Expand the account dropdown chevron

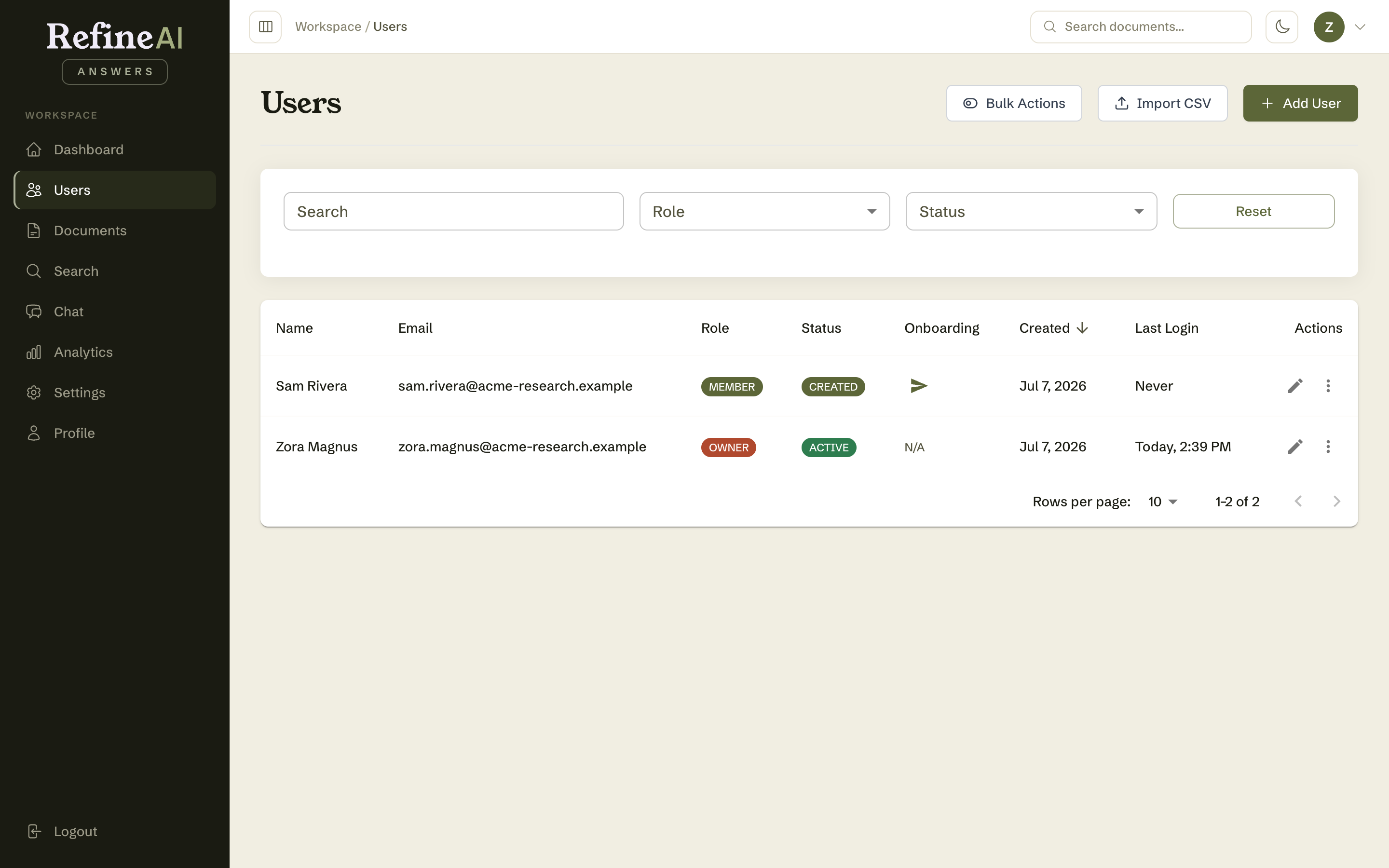click(x=1360, y=27)
